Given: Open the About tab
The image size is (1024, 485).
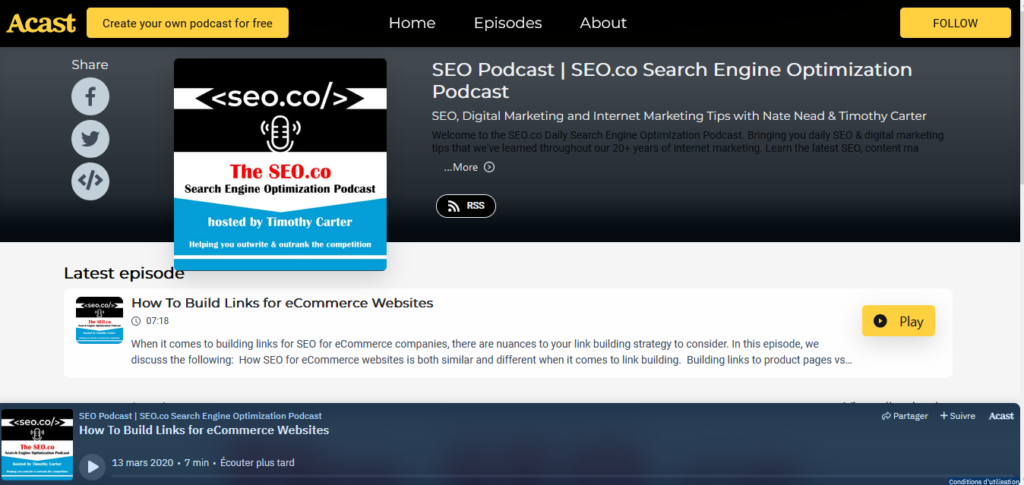Looking at the screenshot, I should (x=603, y=23).
